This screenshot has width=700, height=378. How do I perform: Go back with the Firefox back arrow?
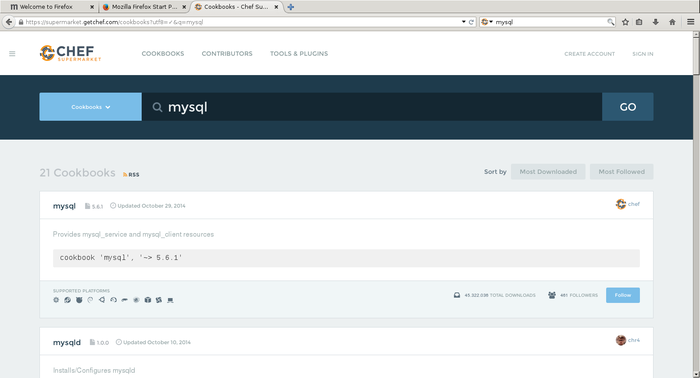click(9, 22)
